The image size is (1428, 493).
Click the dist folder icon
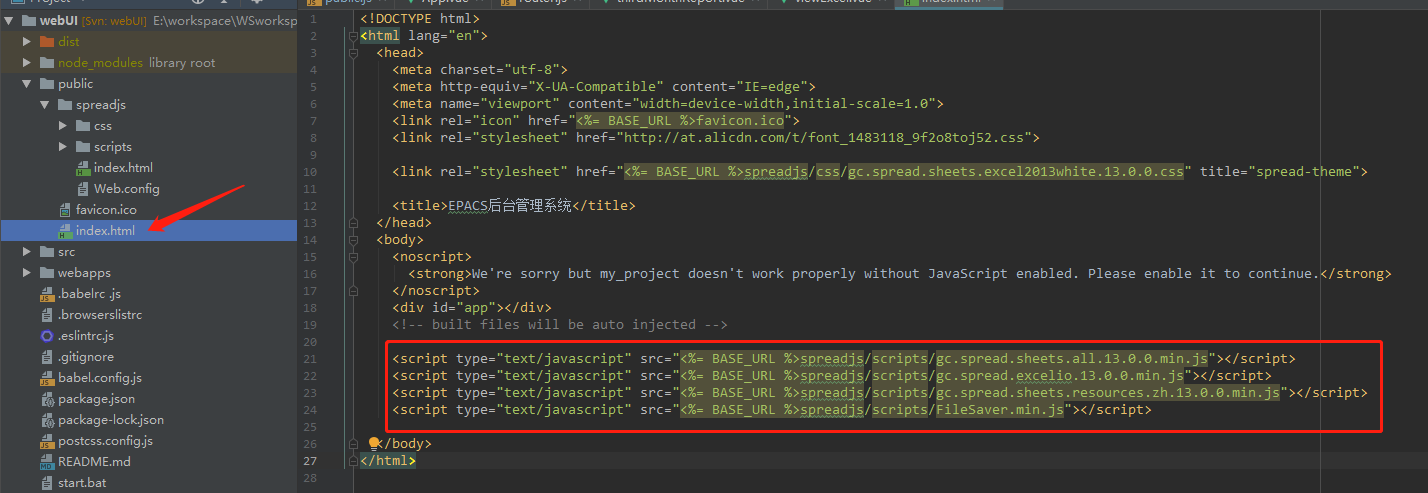click(47, 42)
